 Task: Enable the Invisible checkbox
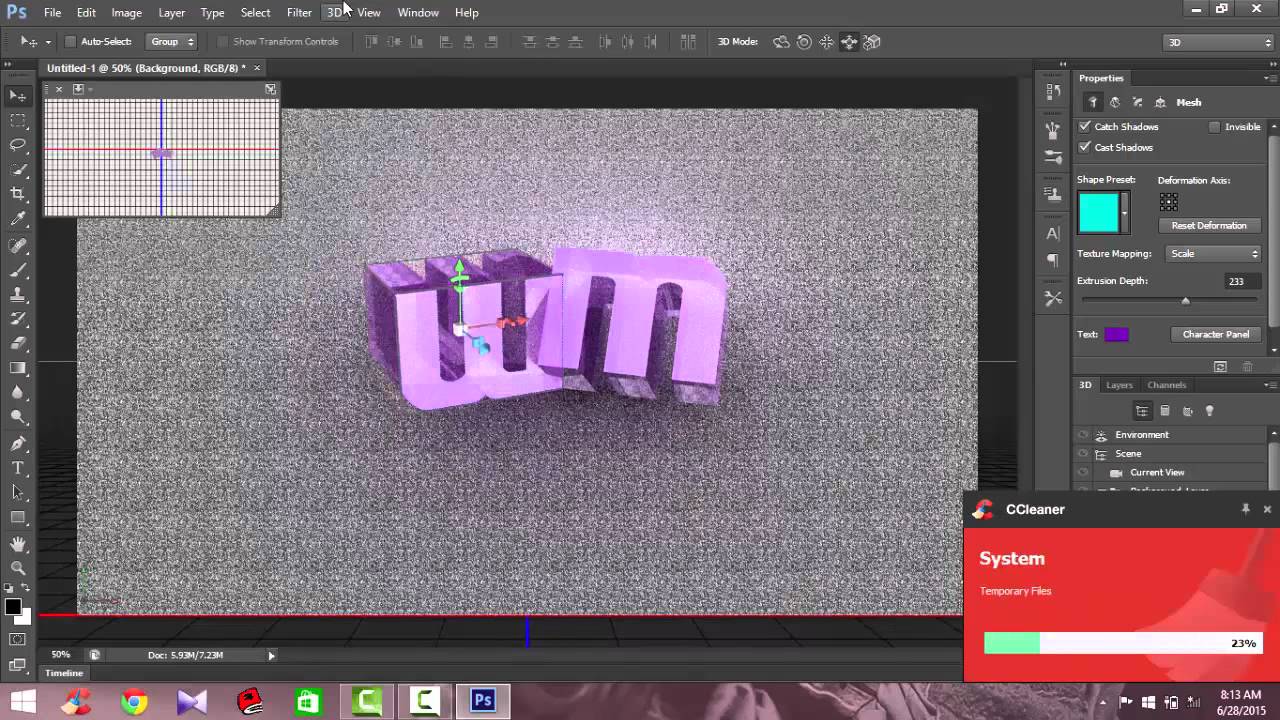[x=1214, y=127]
